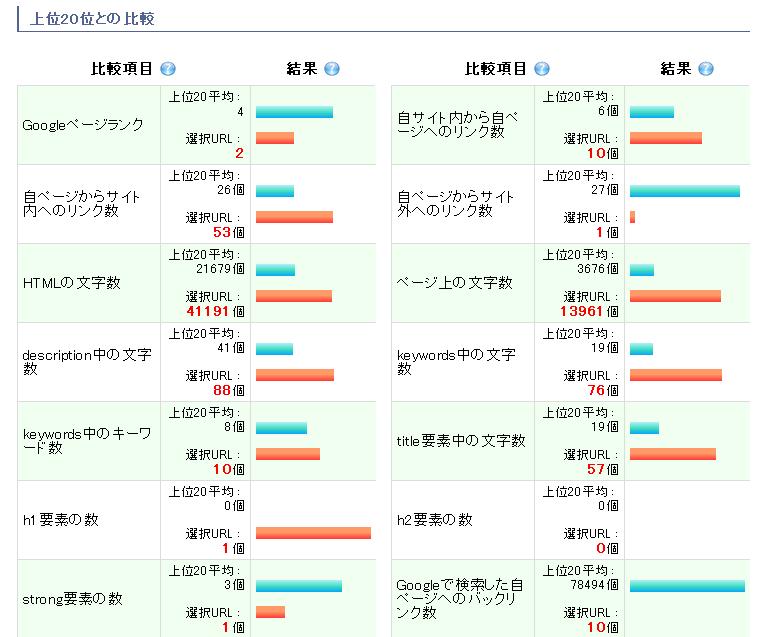Click the orange bar for title要素中の文字数
769x637 pixels.
(x=672, y=454)
